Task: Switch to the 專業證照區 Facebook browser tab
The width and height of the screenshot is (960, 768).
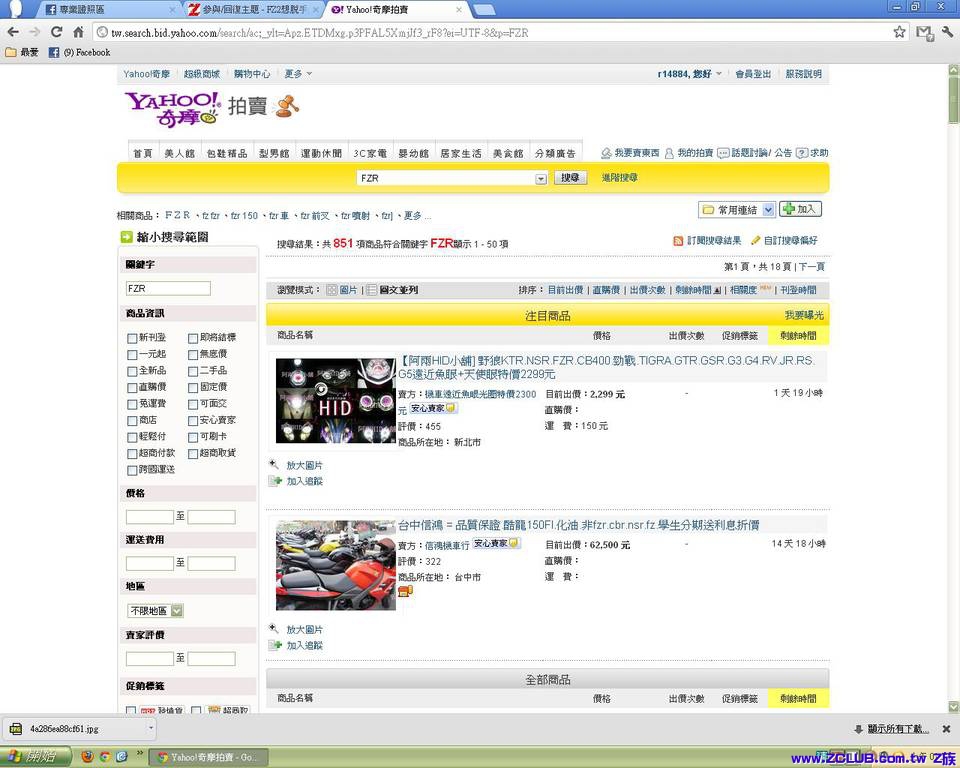Action: coord(110,10)
